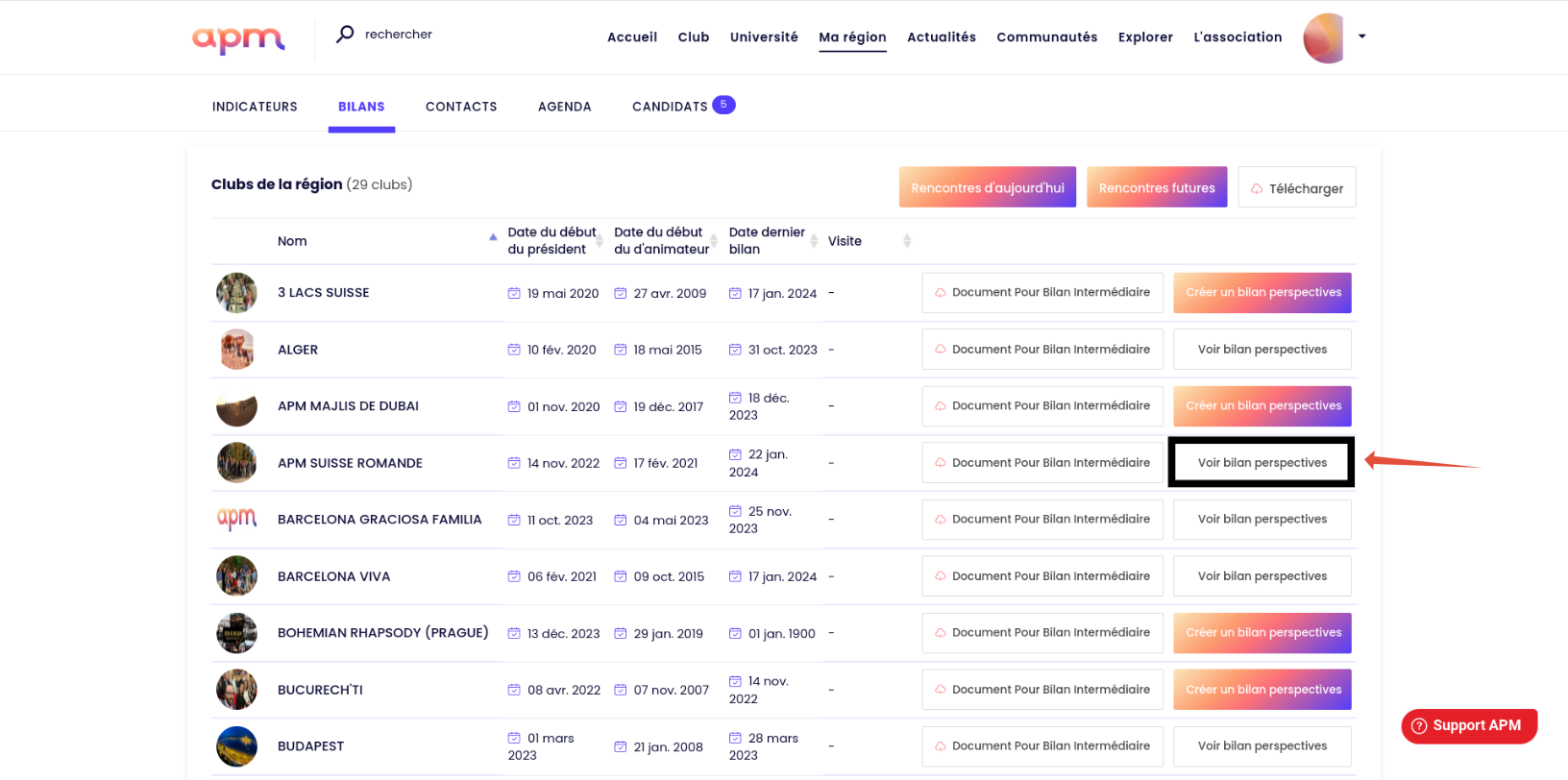Select Ma région menu item

tap(852, 37)
